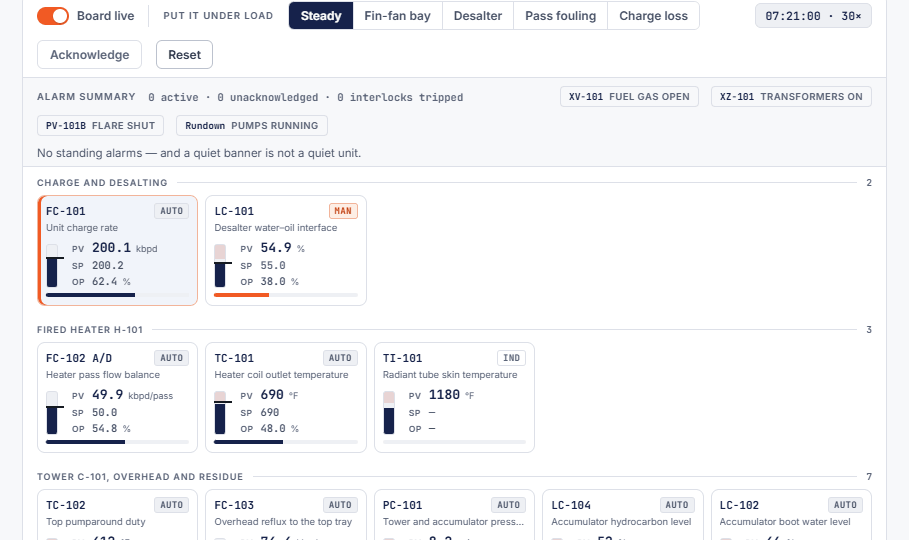Open the LC-102 Accumulator boot water card
The height and width of the screenshot is (540, 909).
tap(791, 514)
